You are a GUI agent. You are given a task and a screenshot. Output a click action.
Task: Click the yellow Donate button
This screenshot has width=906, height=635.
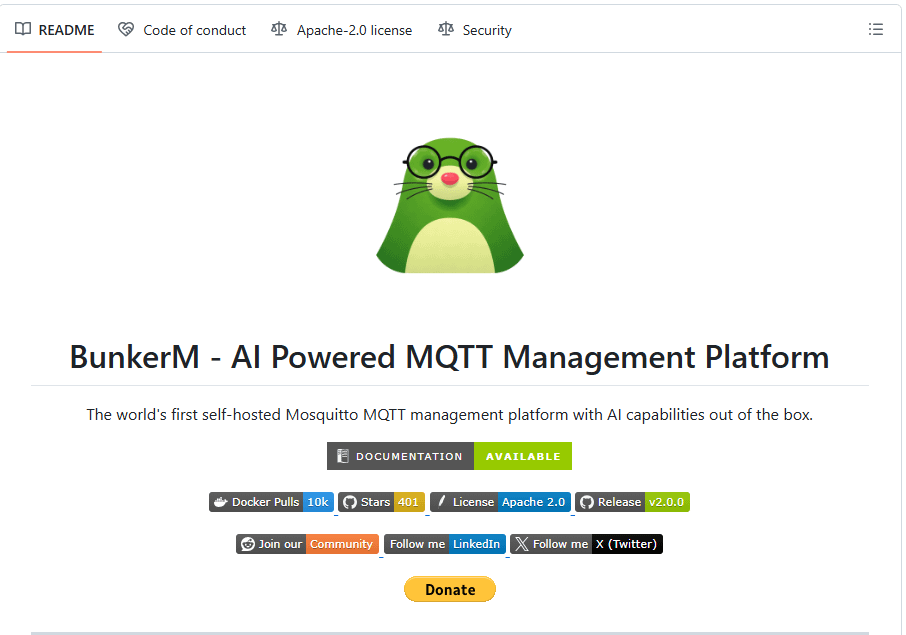tap(450, 589)
